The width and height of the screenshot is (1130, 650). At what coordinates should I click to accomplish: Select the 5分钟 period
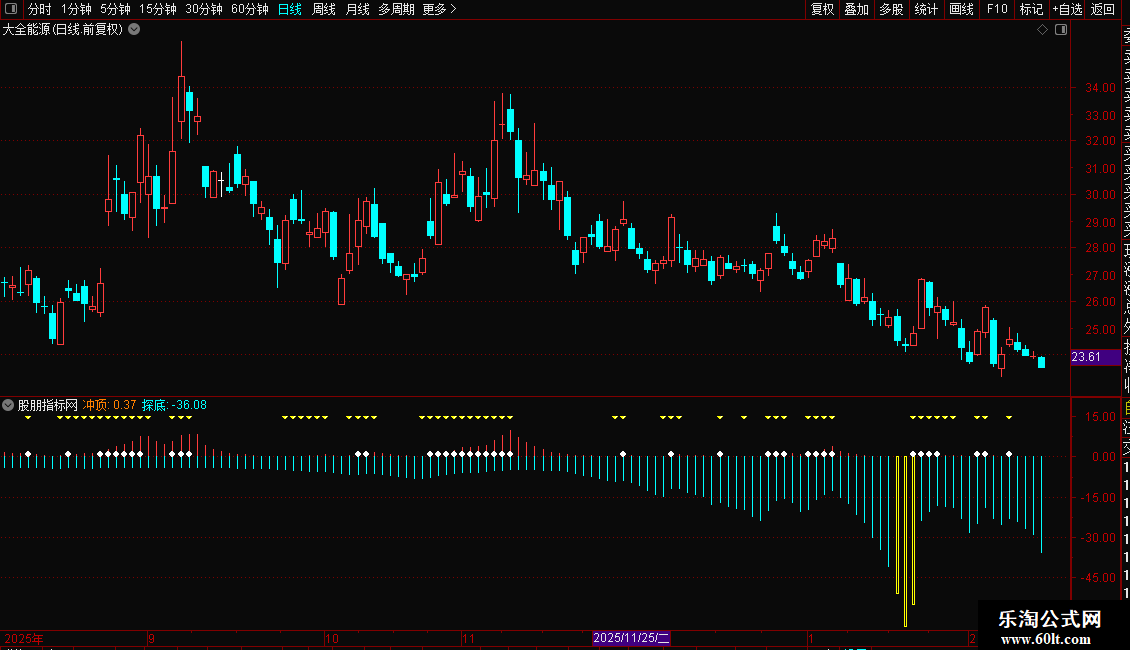115,9
